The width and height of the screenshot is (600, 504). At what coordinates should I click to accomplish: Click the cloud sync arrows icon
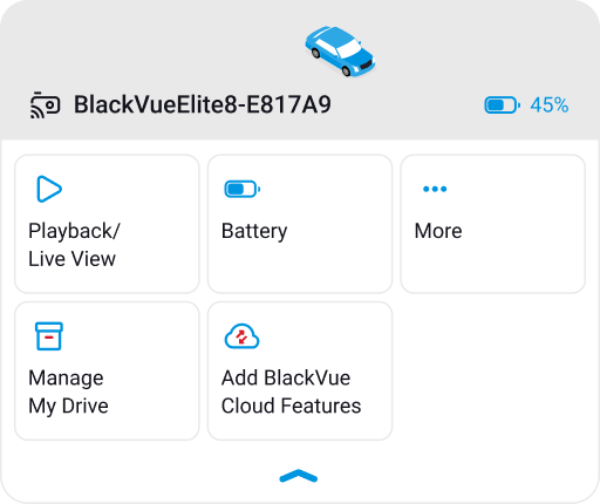tap(242, 336)
